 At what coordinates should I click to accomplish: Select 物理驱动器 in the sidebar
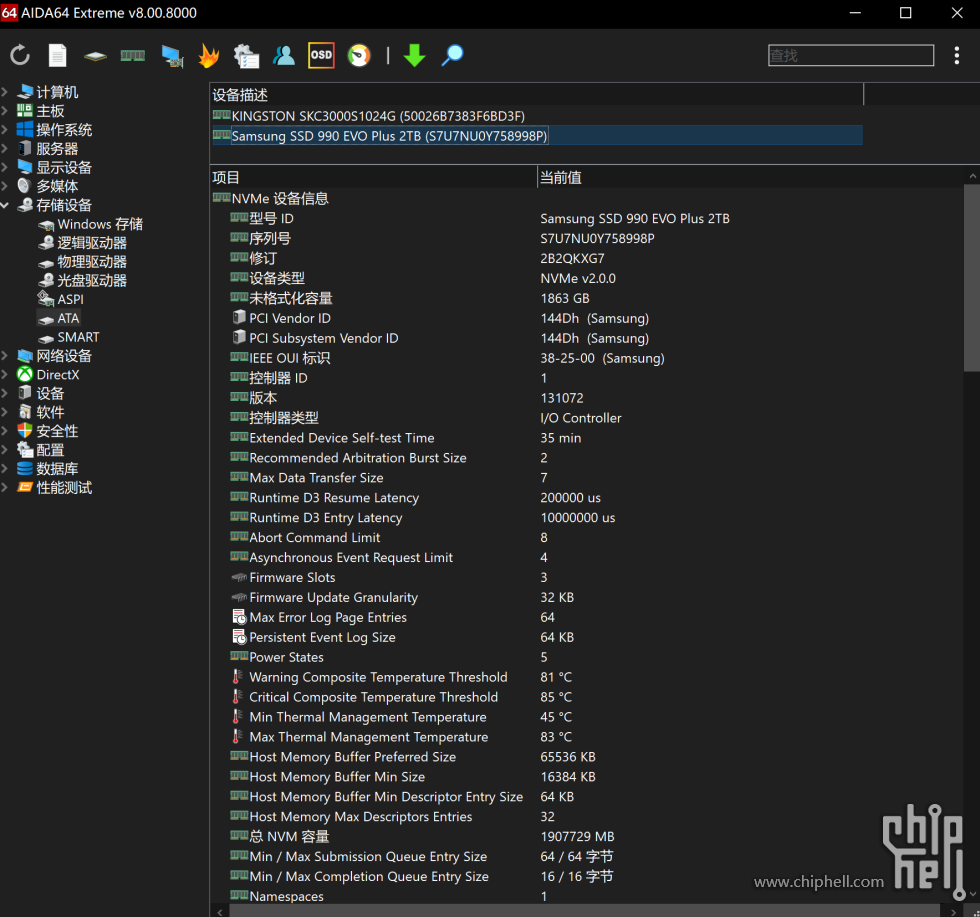coord(91,262)
